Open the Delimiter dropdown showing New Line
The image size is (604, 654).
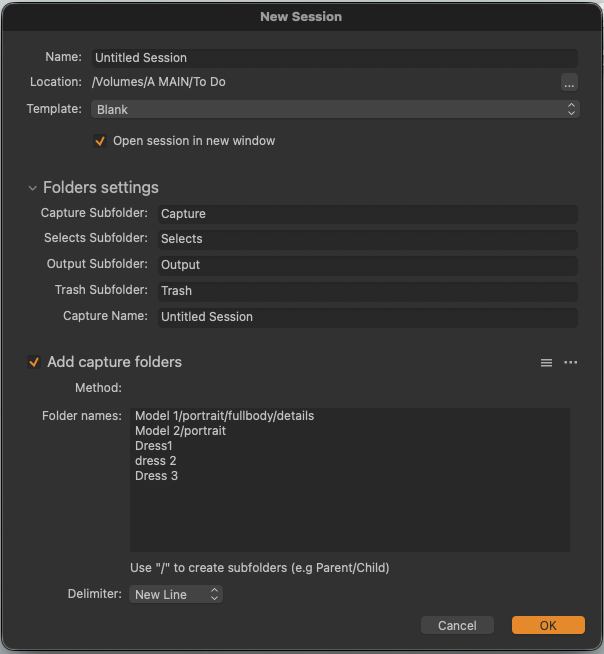coord(176,594)
